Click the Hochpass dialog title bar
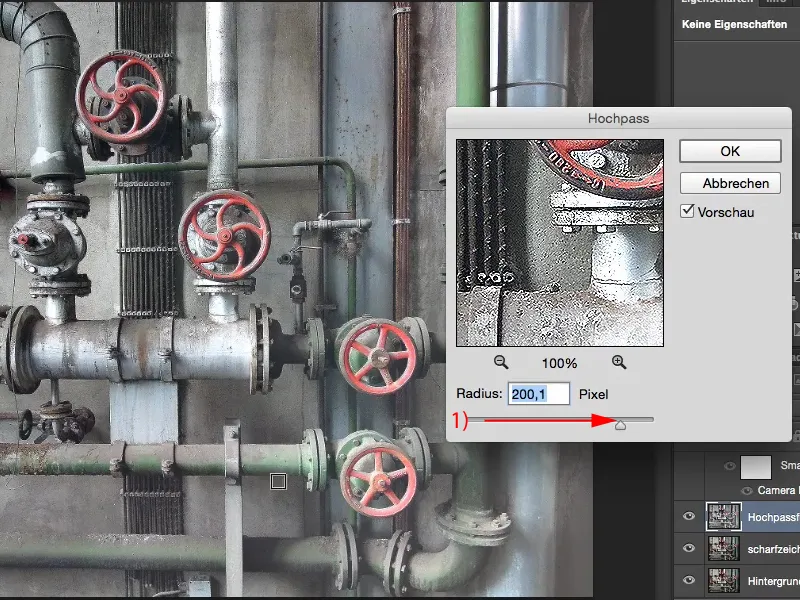Image resolution: width=800 pixels, height=600 pixels. (x=618, y=118)
